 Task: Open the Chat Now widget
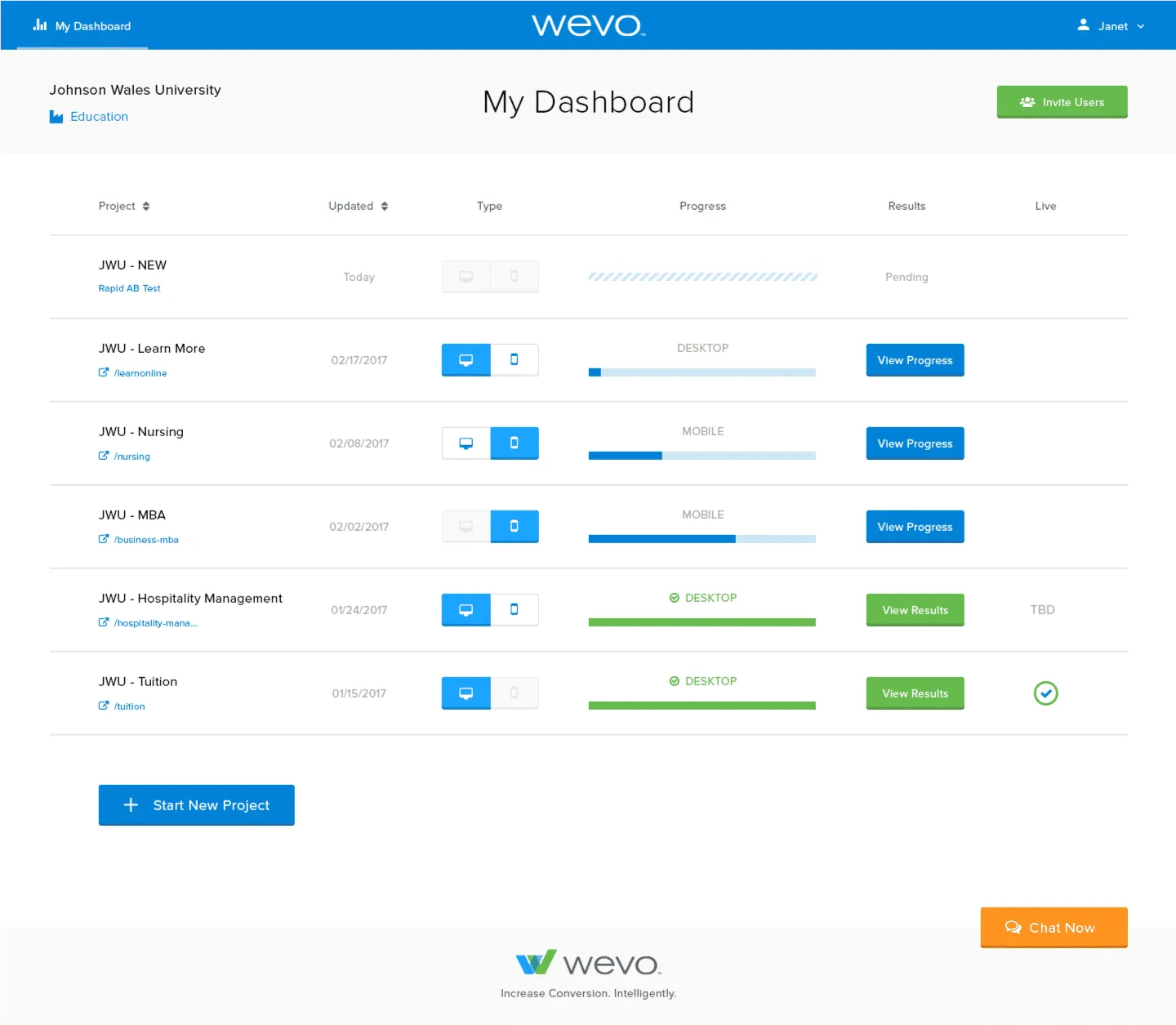(1053, 928)
